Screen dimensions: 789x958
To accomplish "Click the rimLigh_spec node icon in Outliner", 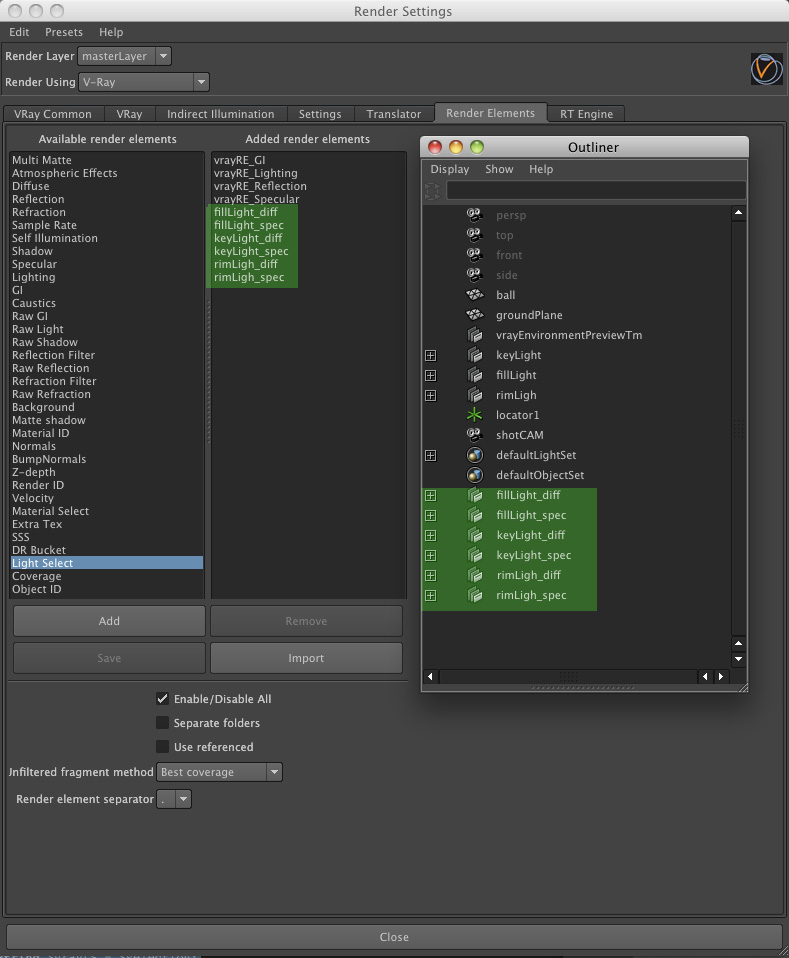I will coord(475,595).
